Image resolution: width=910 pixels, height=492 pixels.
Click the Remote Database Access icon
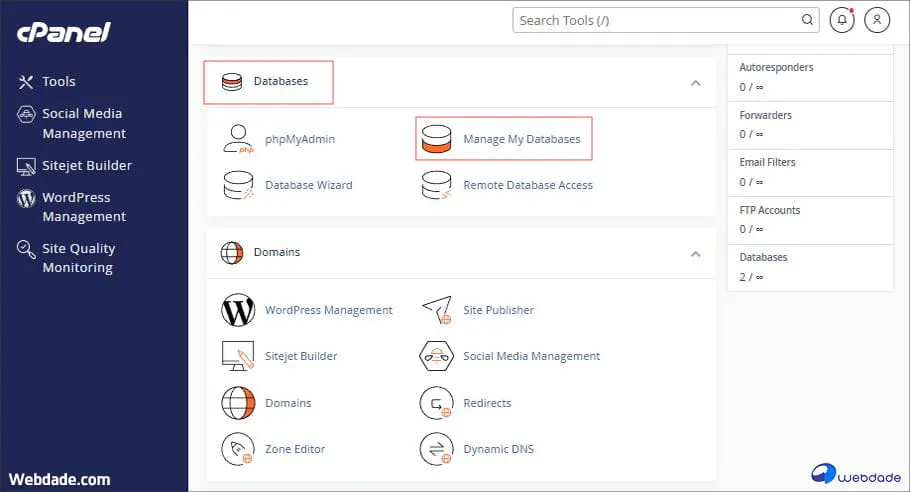[436, 185]
